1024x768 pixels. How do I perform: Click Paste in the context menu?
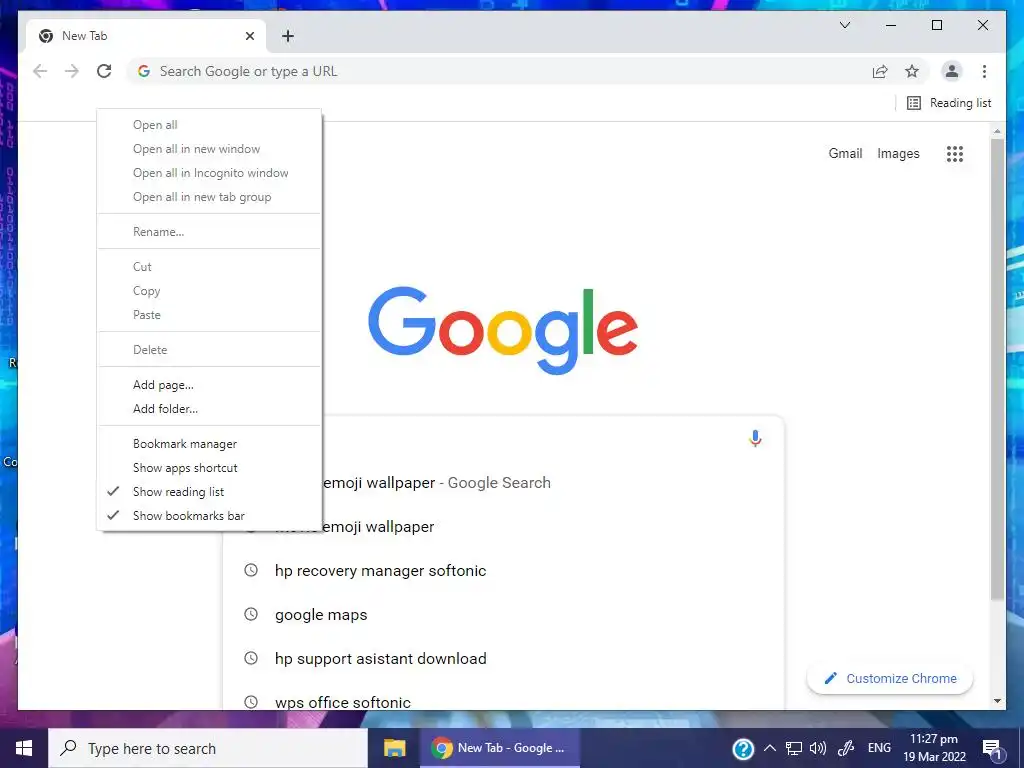(209, 315)
